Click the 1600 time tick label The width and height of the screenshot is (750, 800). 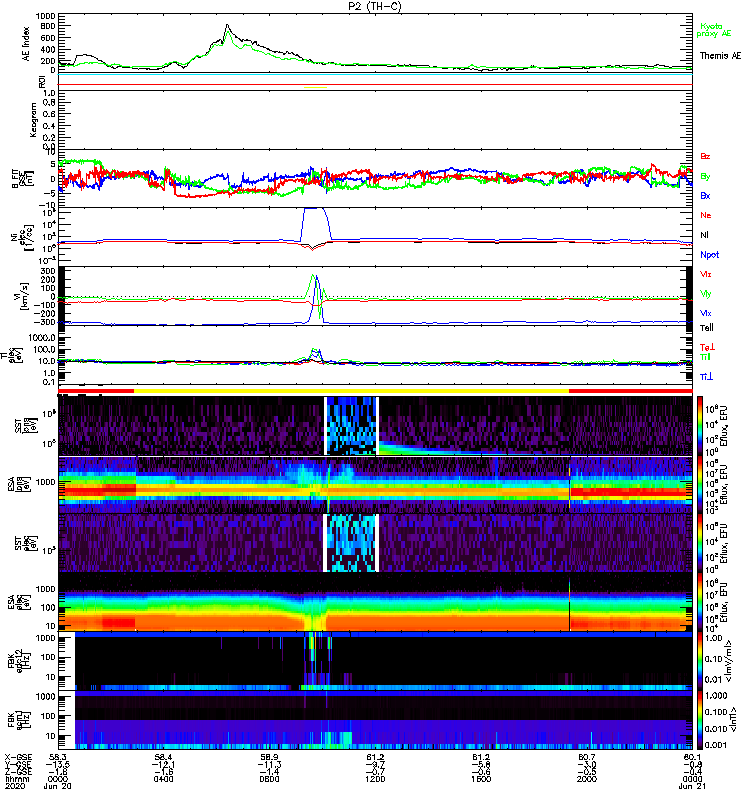[x=481, y=779]
